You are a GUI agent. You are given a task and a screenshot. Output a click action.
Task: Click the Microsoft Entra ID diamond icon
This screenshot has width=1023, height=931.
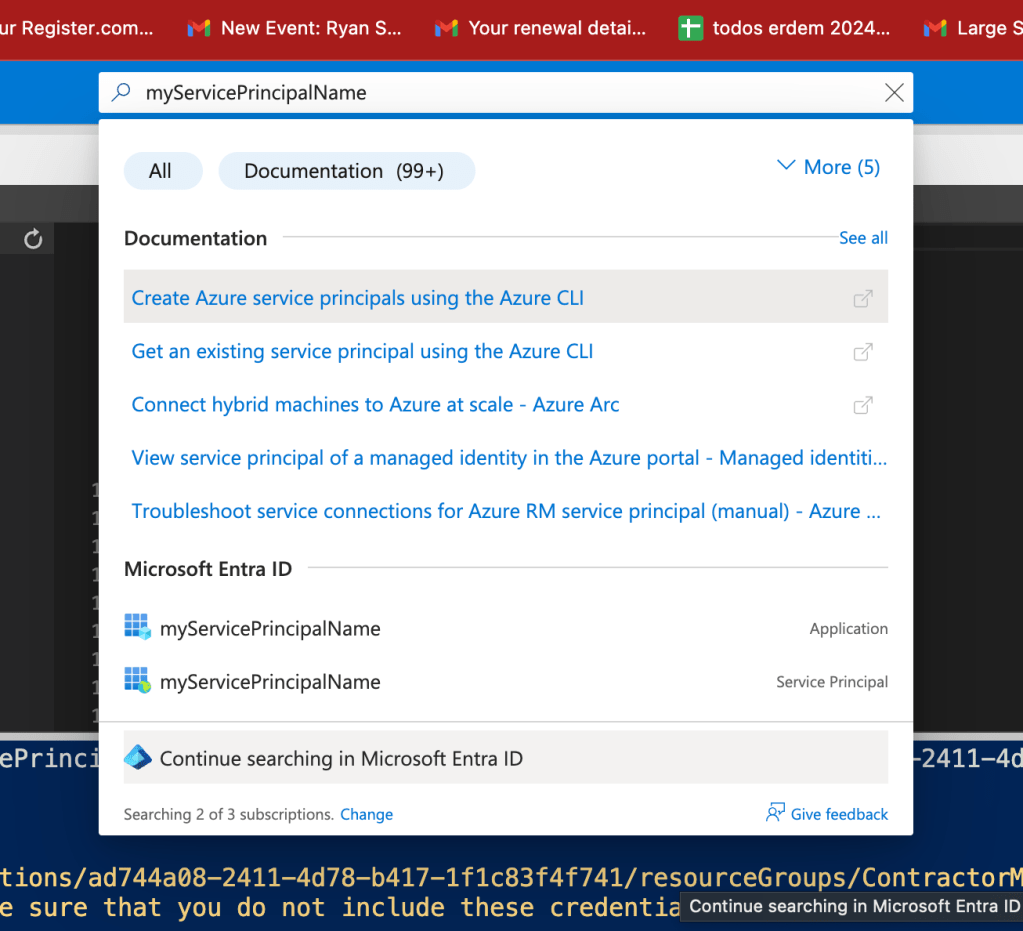(138, 757)
